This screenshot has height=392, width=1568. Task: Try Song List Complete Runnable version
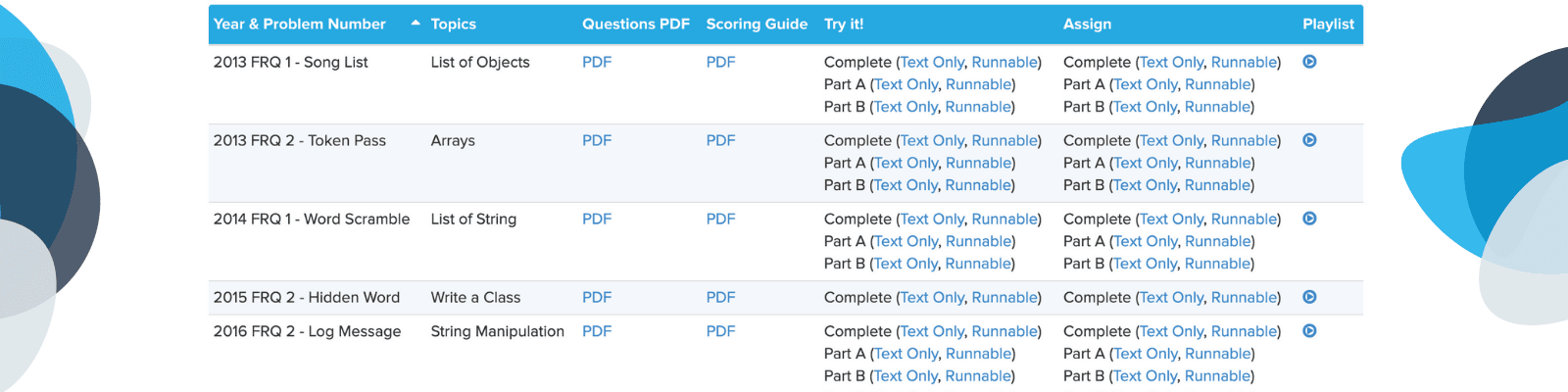[1004, 62]
